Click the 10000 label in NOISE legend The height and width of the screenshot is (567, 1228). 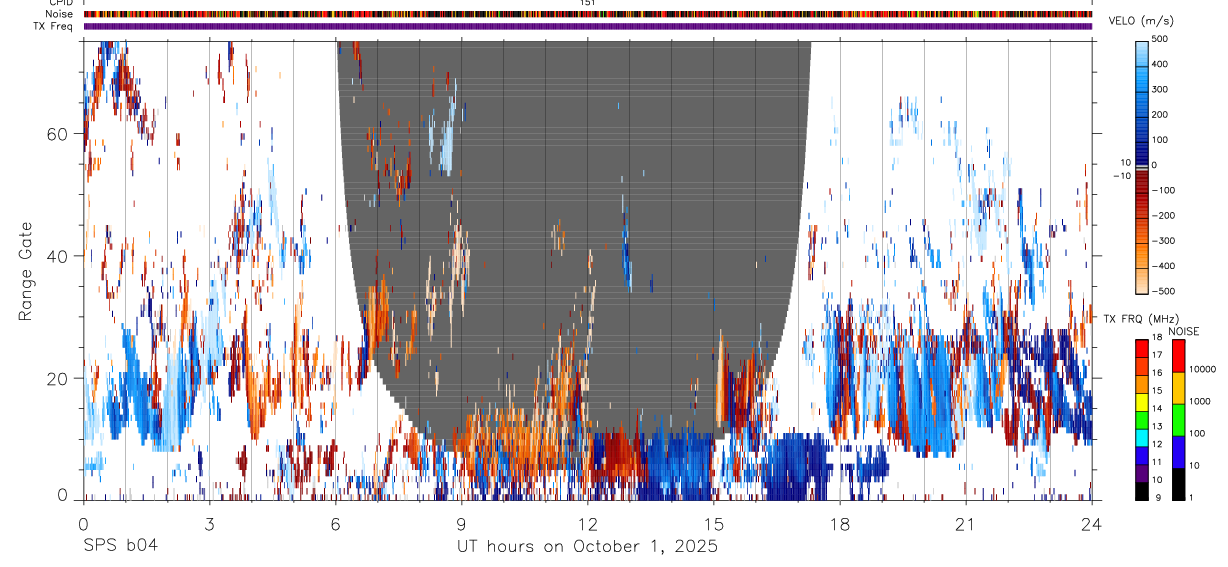[x=1201, y=370]
